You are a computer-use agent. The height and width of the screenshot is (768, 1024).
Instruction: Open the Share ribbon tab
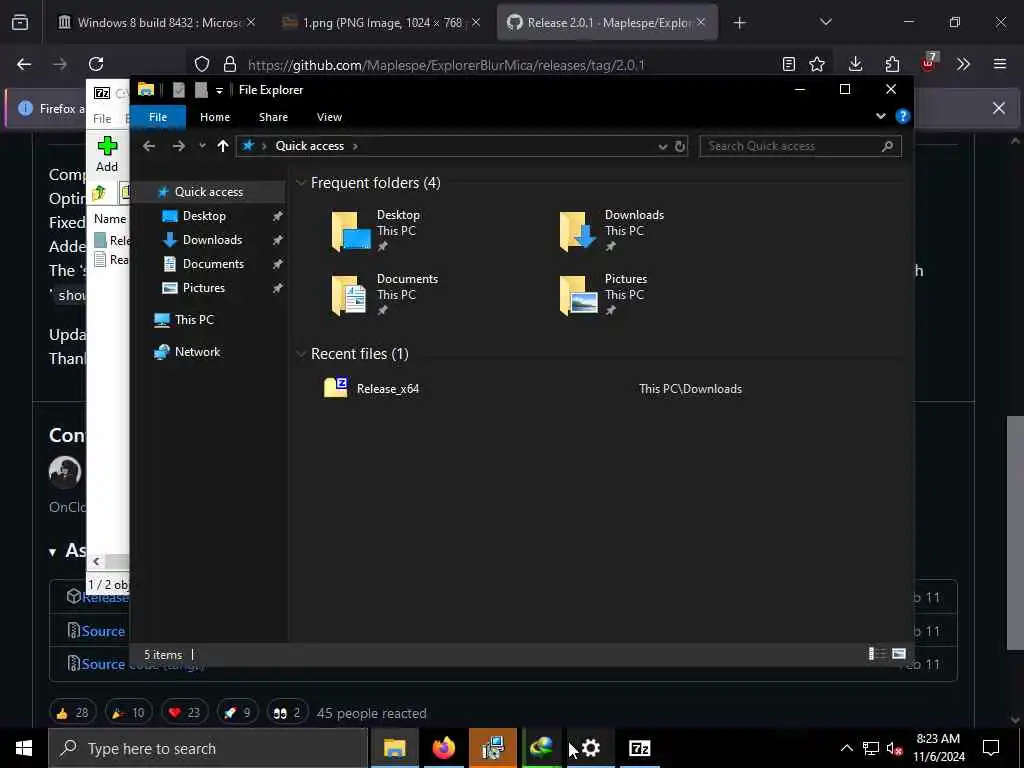273,117
